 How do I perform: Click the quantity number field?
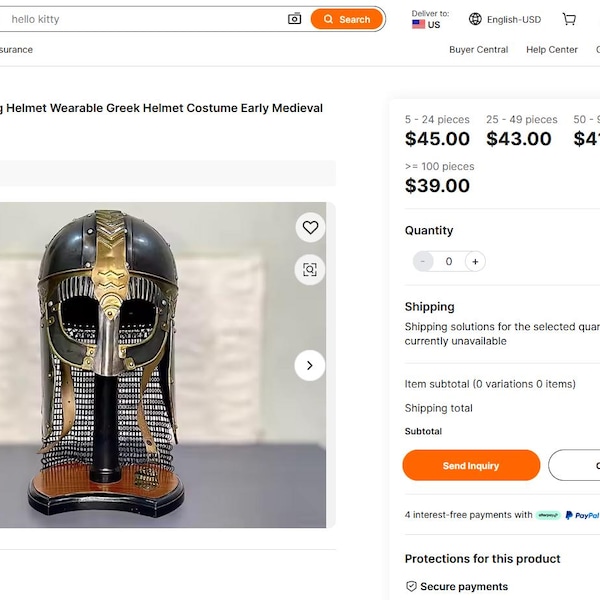point(449,261)
